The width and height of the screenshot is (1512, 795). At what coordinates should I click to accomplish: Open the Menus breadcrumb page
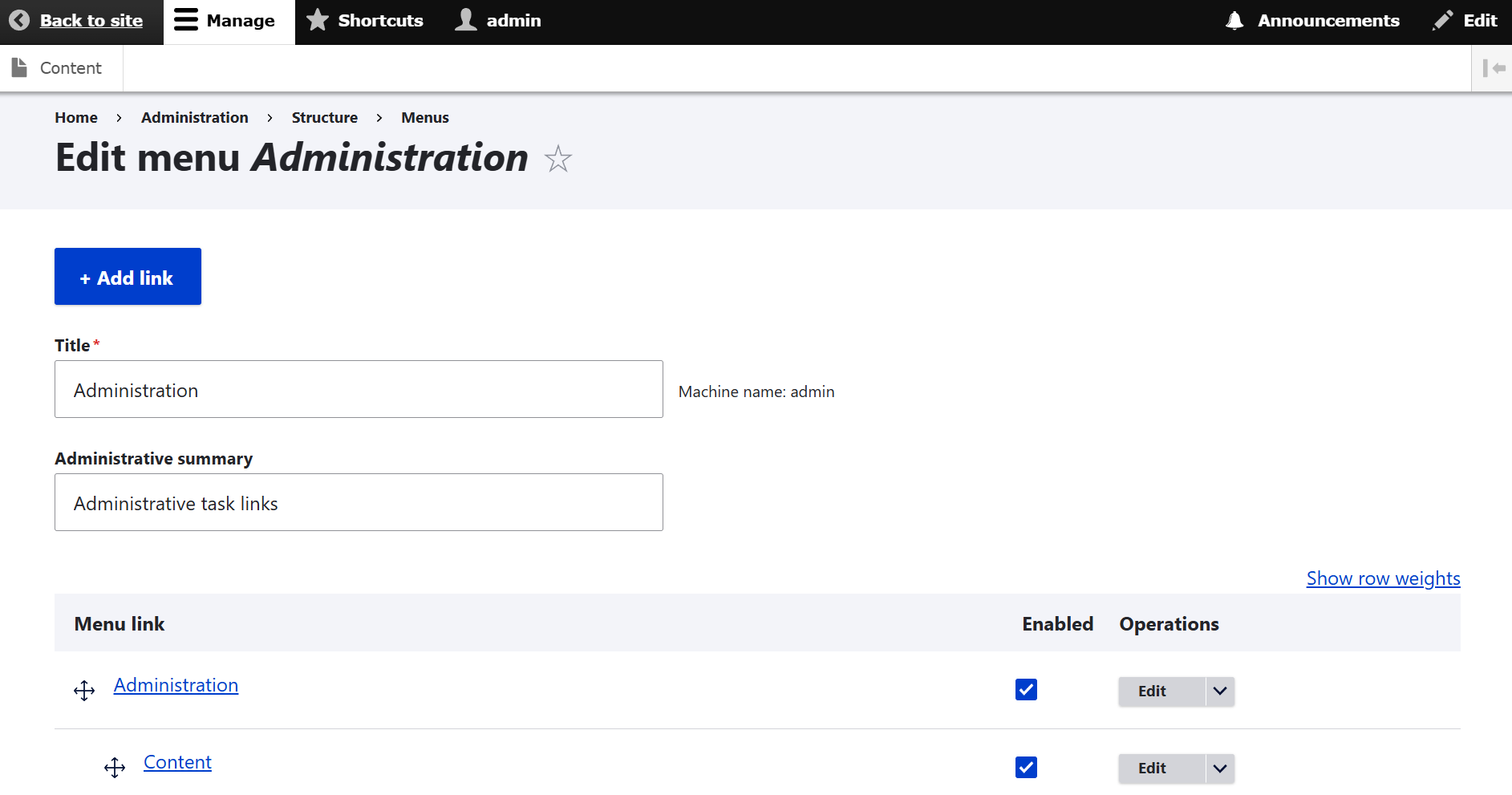pyautogui.click(x=424, y=117)
